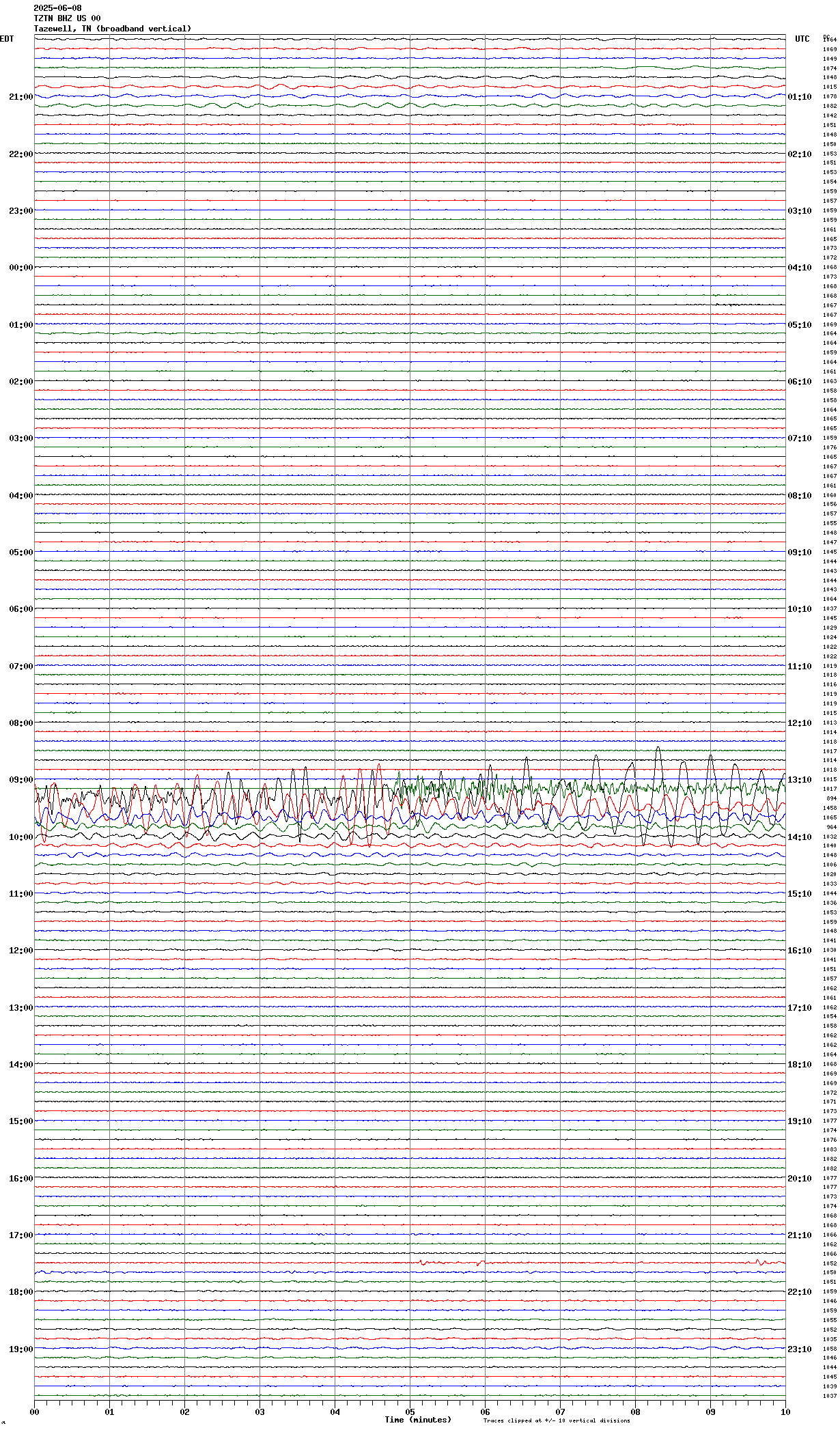The height and width of the screenshot is (1430, 840).
Task: Click the date header 2025-06-08
Action: click(57, 8)
